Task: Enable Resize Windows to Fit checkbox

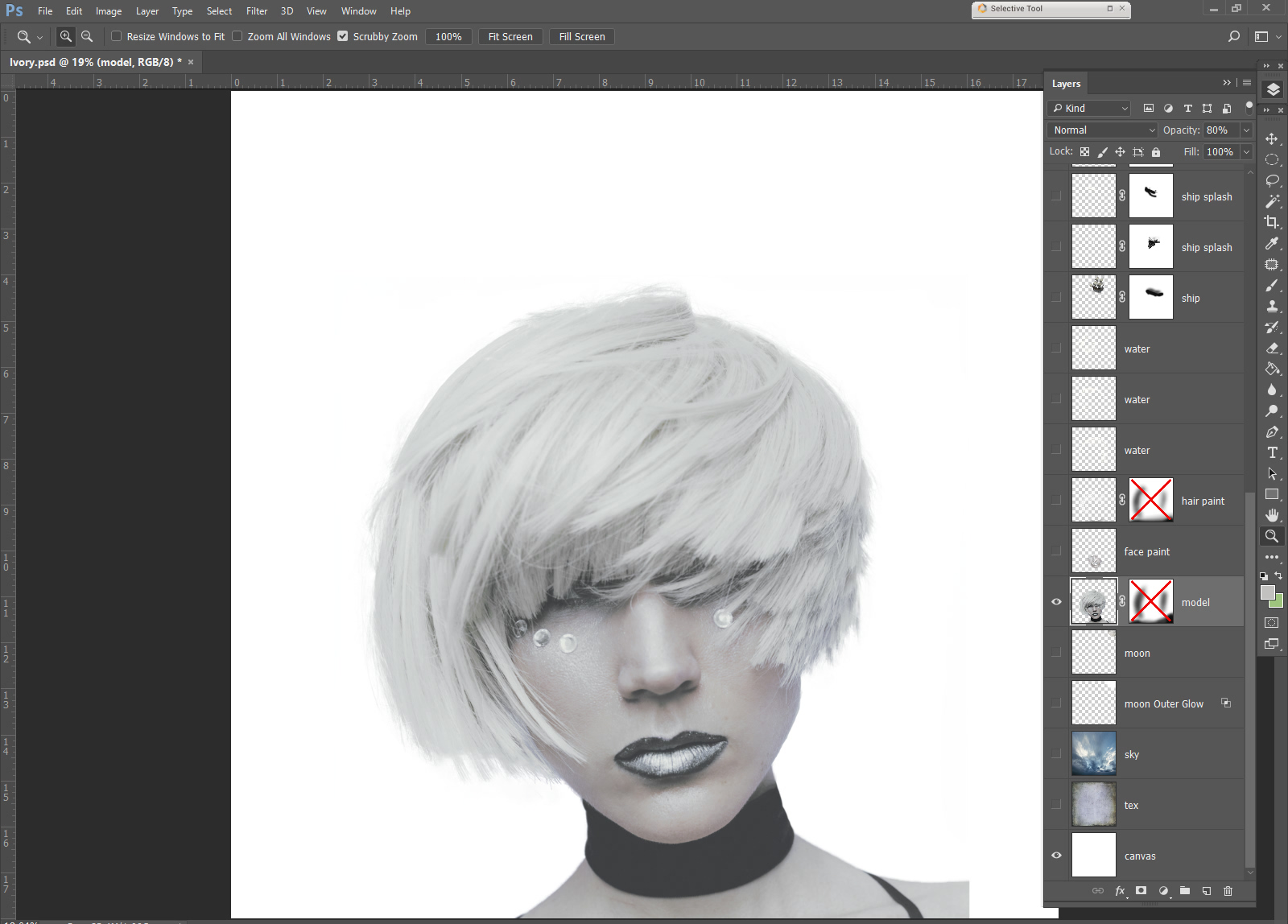Action: coord(117,36)
